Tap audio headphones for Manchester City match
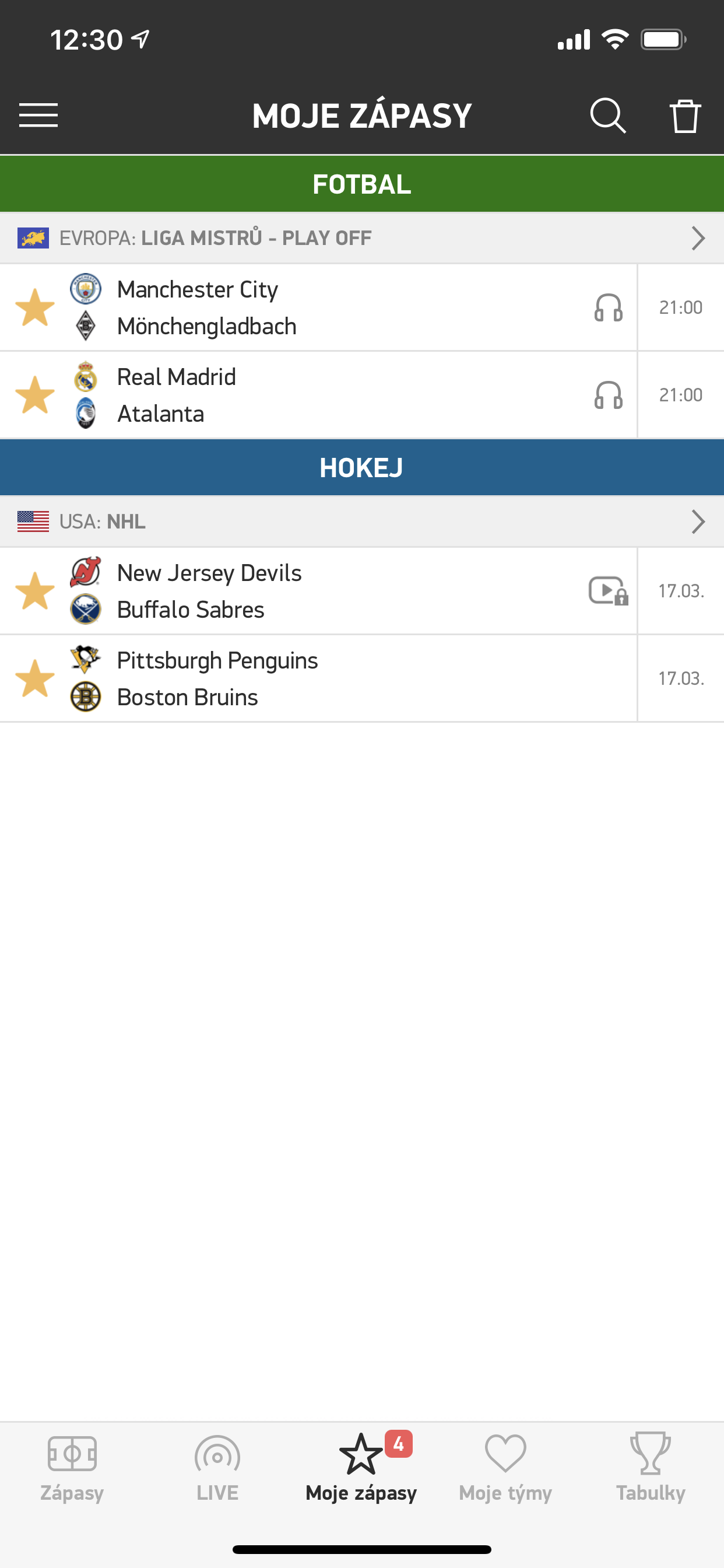Viewport: 724px width, 1568px height. pos(608,307)
